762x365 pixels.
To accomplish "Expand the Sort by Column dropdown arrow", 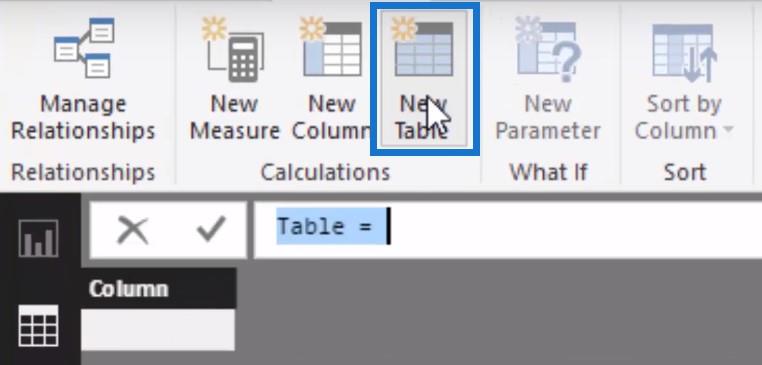I will click(x=728, y=130).
